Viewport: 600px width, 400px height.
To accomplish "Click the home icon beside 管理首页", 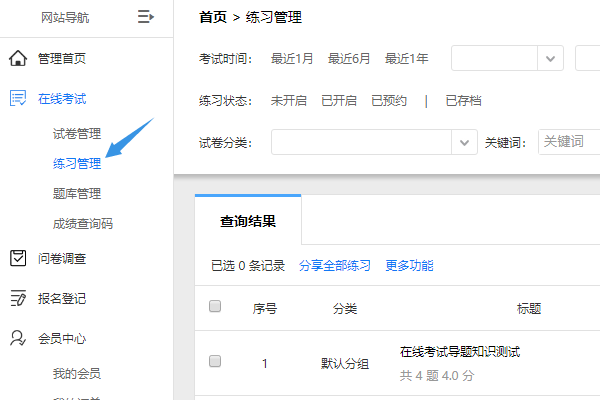I will (18, 58).
